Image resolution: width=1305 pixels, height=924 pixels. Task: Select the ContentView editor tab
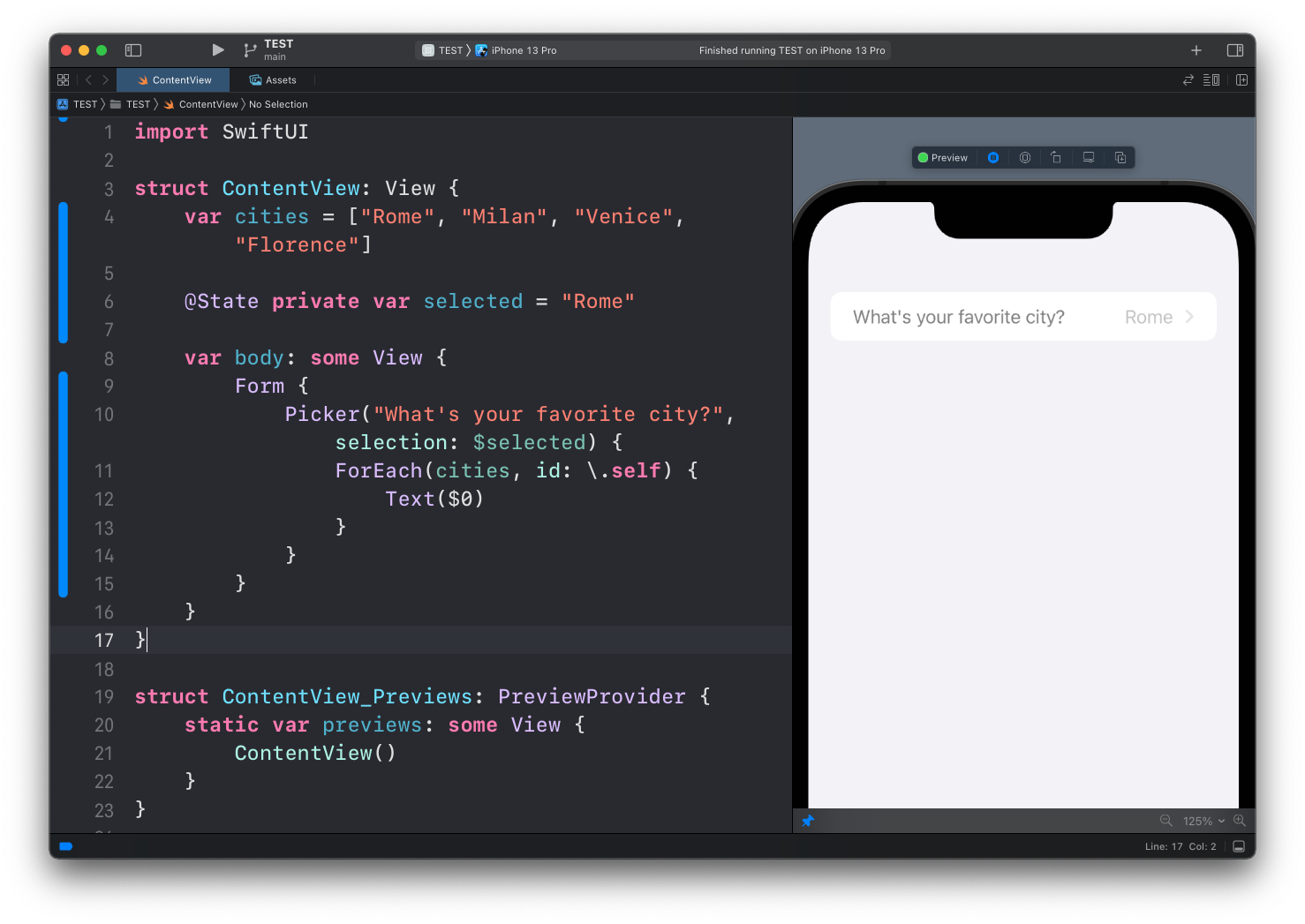[173, 79]
